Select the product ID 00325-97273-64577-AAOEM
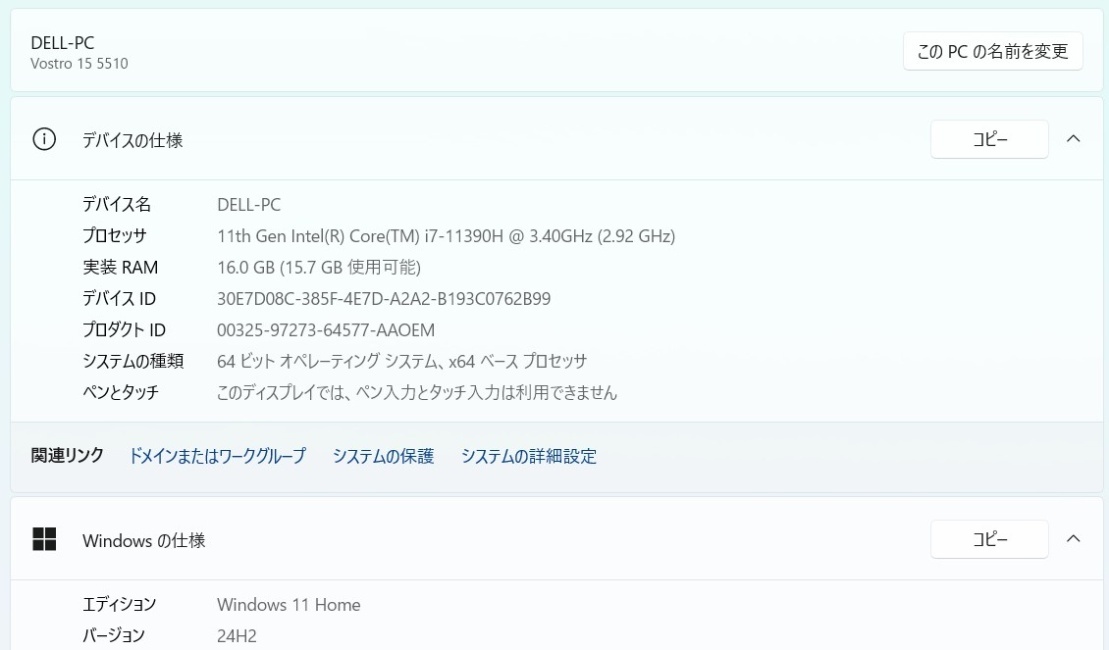This screenshot has width=1109, height=650. pyautogui.click(x=326, y=330)
